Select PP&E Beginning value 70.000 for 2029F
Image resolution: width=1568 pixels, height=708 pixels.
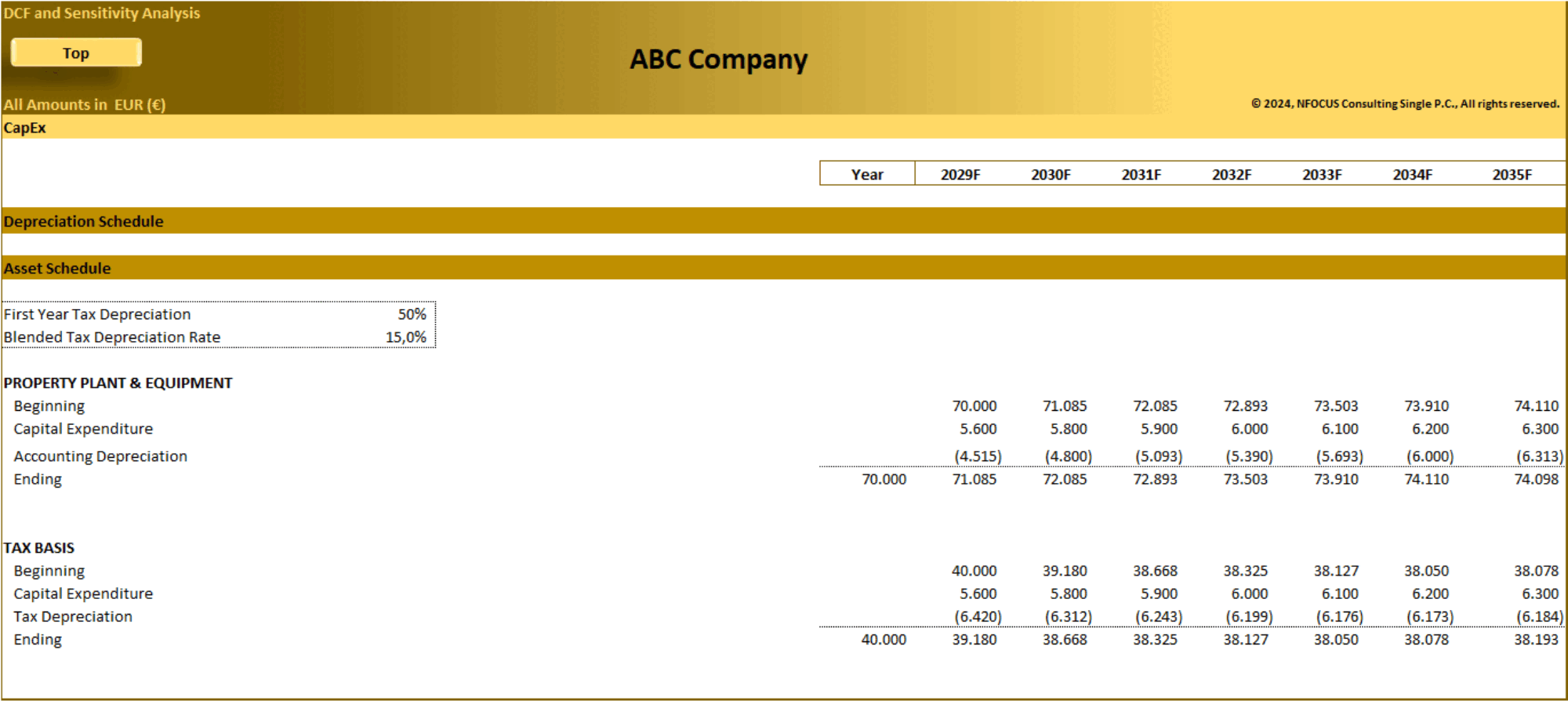[x=975, y=406]
